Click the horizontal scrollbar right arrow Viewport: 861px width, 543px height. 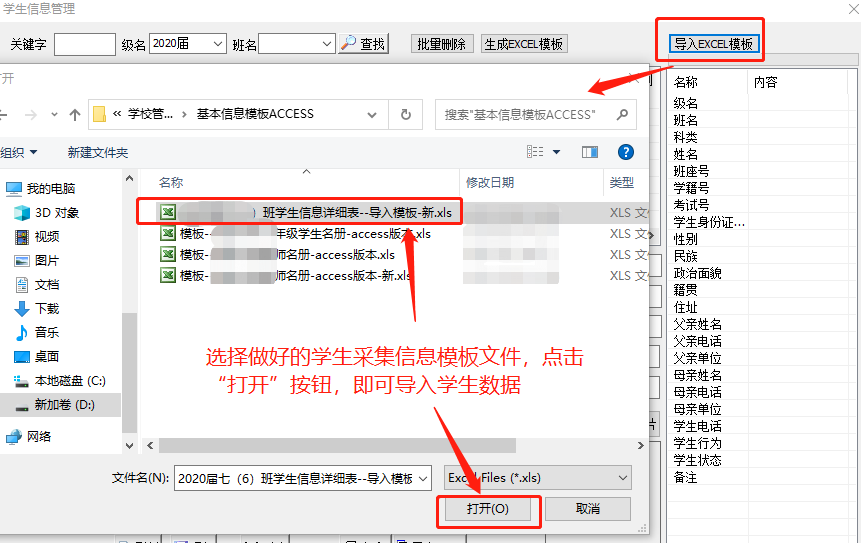(x=640, y=445)
